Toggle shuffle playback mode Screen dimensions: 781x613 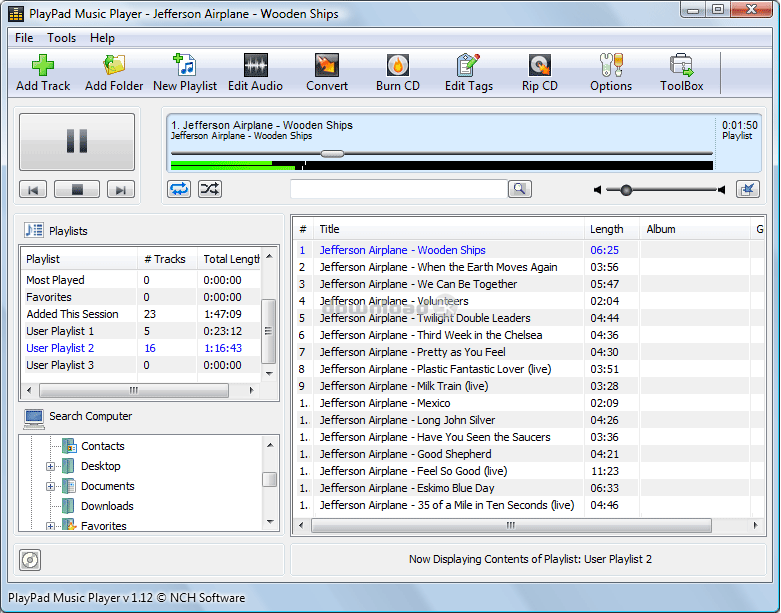[x=209, y=189]
